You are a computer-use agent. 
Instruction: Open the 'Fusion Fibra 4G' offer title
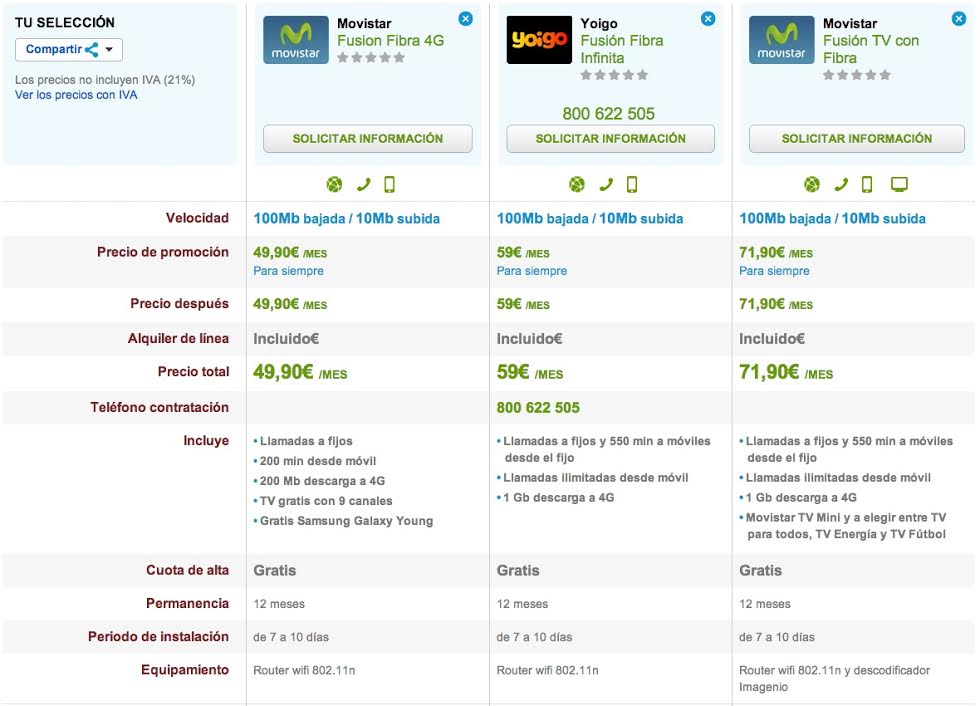pyautogui.click(x=391, y=41)
